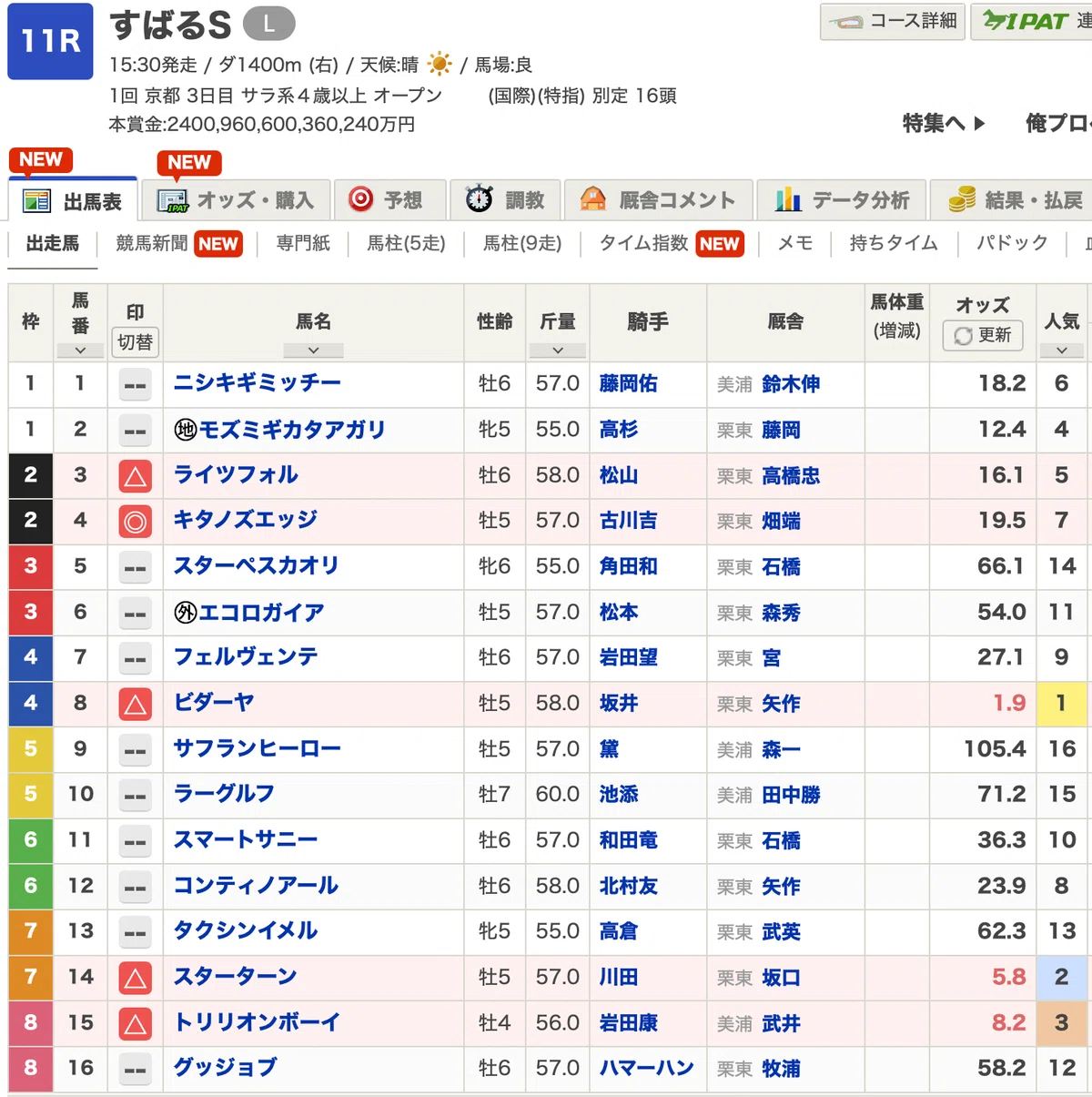Select the 持ちタイム sub-tab
This screenshot has height=1097, width=1092.
tap(894, 243)
